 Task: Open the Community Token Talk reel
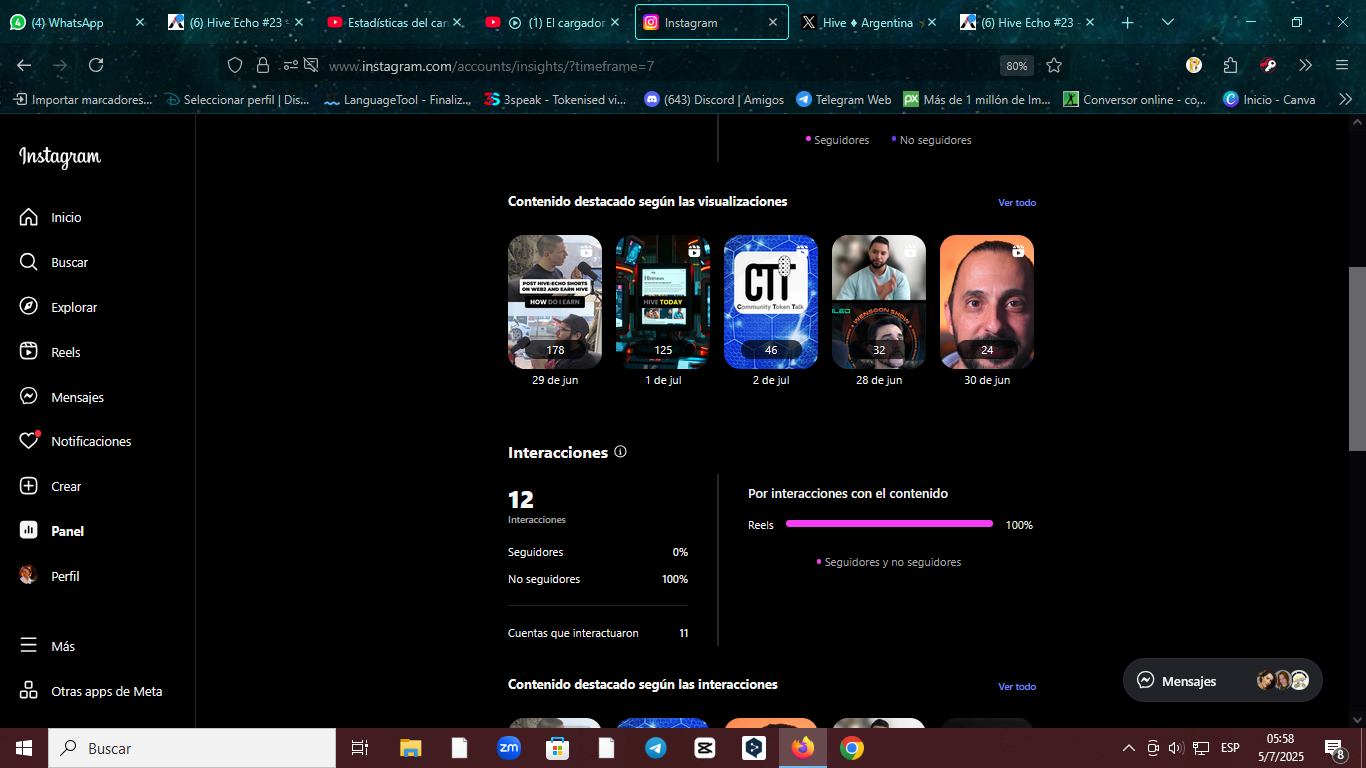click(771, 302)
